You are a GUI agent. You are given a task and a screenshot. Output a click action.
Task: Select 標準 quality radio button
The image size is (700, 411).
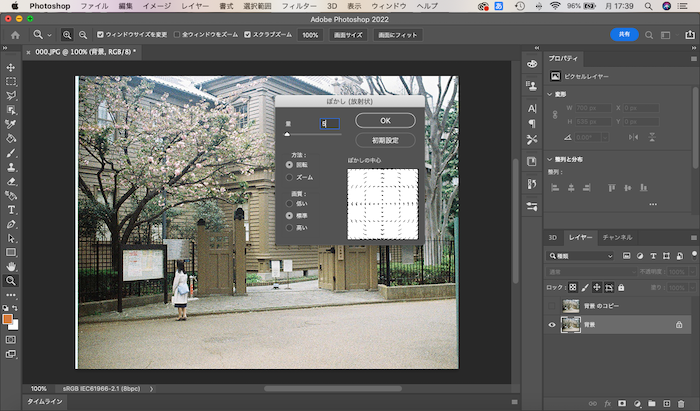point(289,216)
